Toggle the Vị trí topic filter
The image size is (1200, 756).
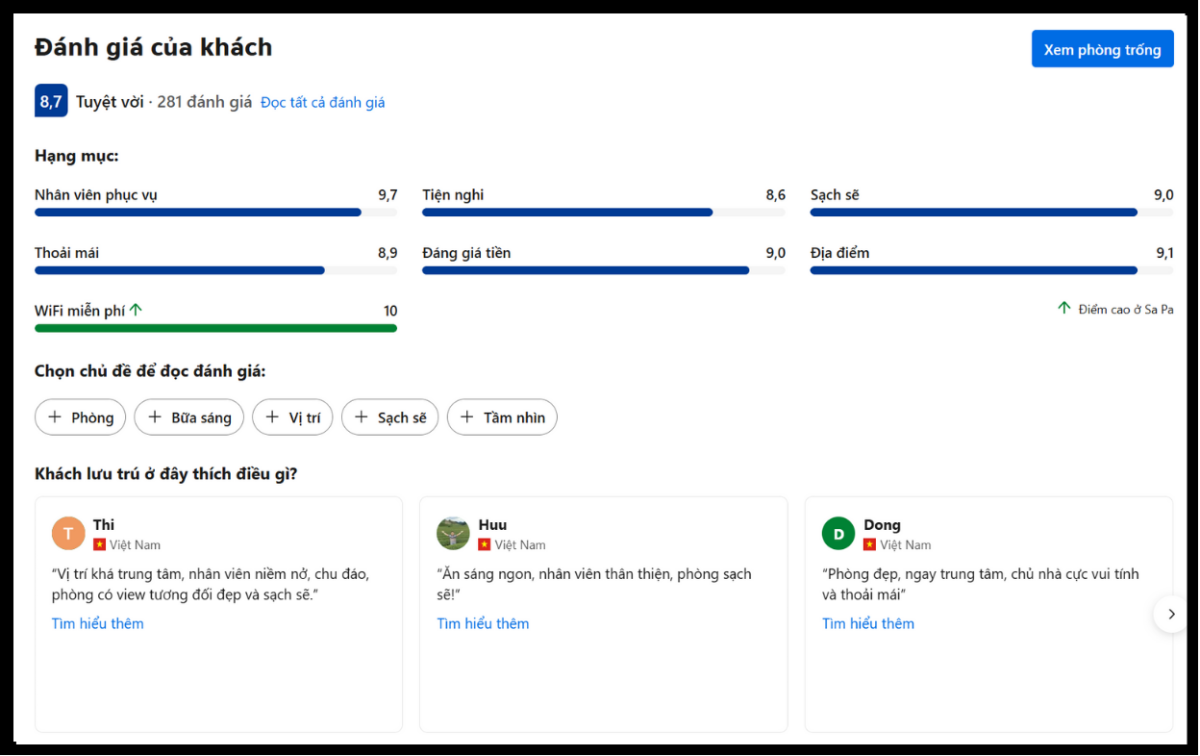coord(292,417)
